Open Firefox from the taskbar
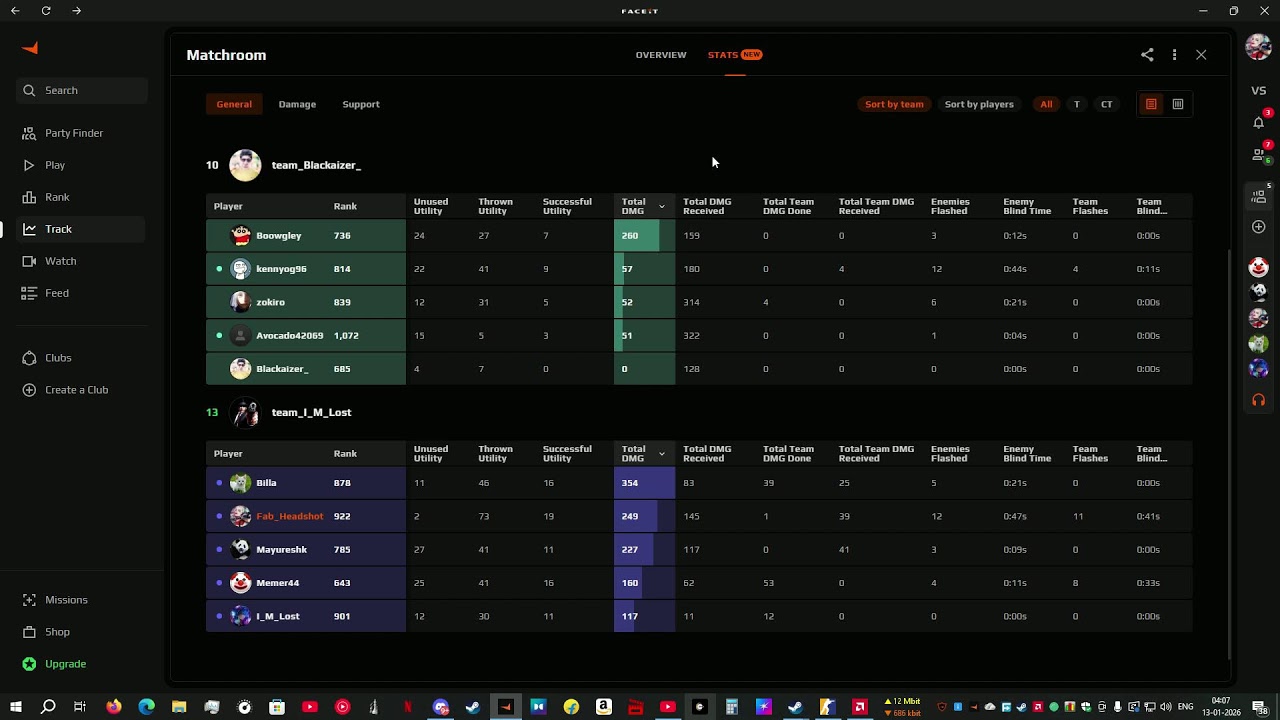This screenshot has width=1280, height=720. coord(114,707)
